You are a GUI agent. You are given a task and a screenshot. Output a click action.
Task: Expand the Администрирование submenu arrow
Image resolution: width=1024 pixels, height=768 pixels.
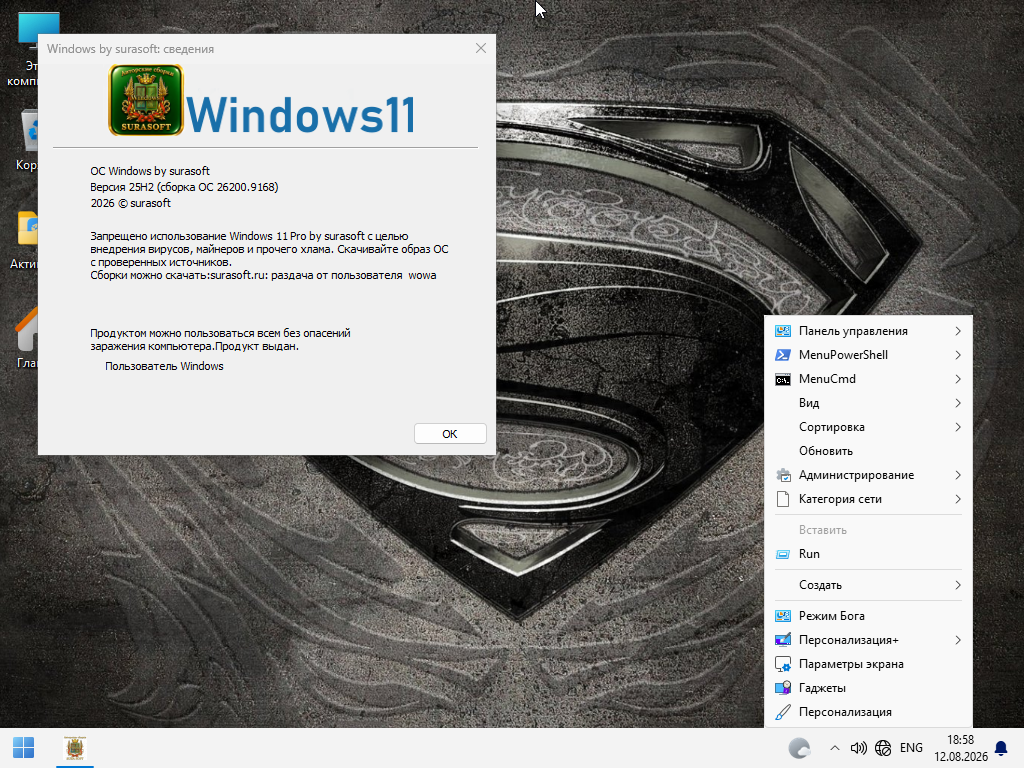coord(957,475)
